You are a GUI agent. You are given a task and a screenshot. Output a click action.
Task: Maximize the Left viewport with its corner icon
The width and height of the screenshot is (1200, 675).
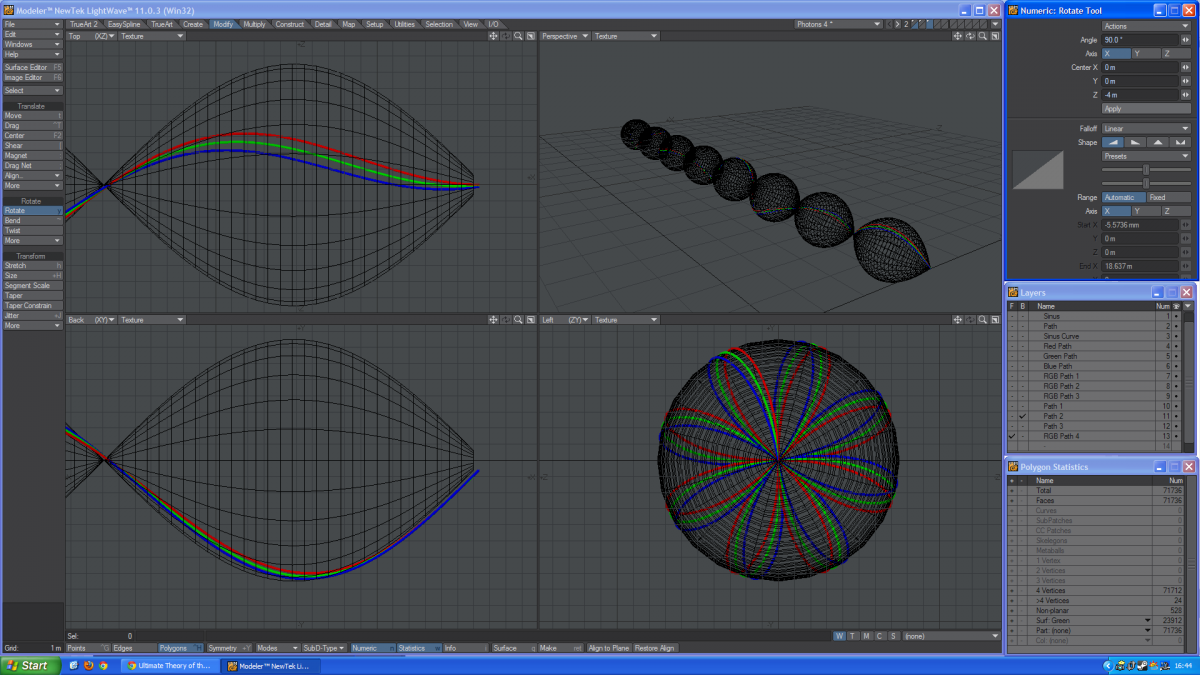point(995,320)
